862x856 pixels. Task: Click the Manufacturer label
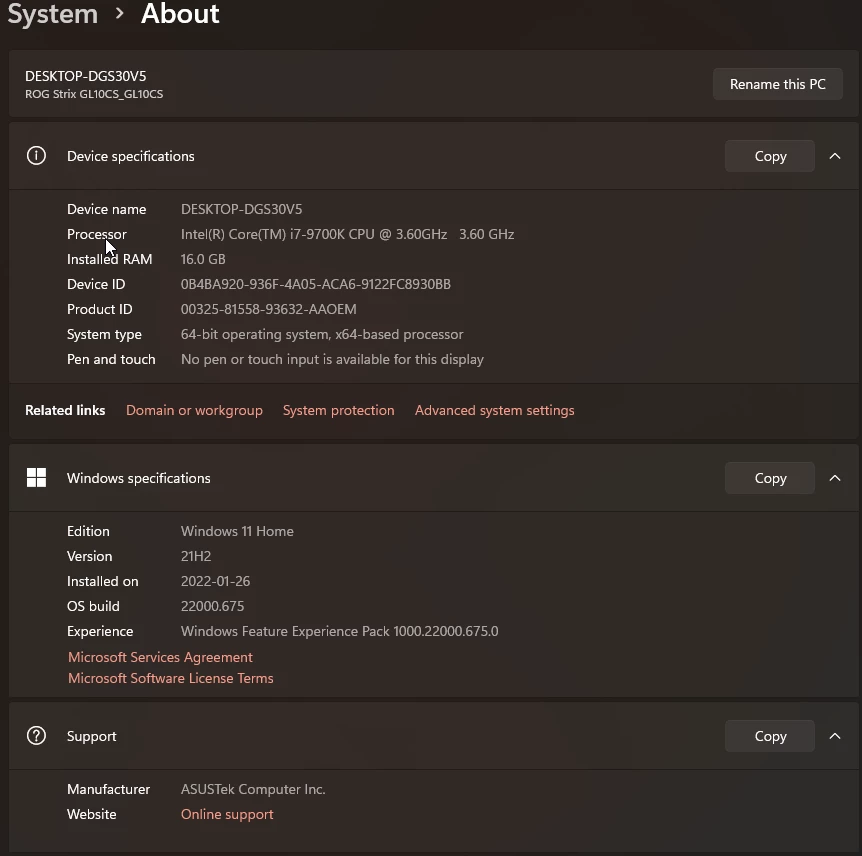click(108, 789)
